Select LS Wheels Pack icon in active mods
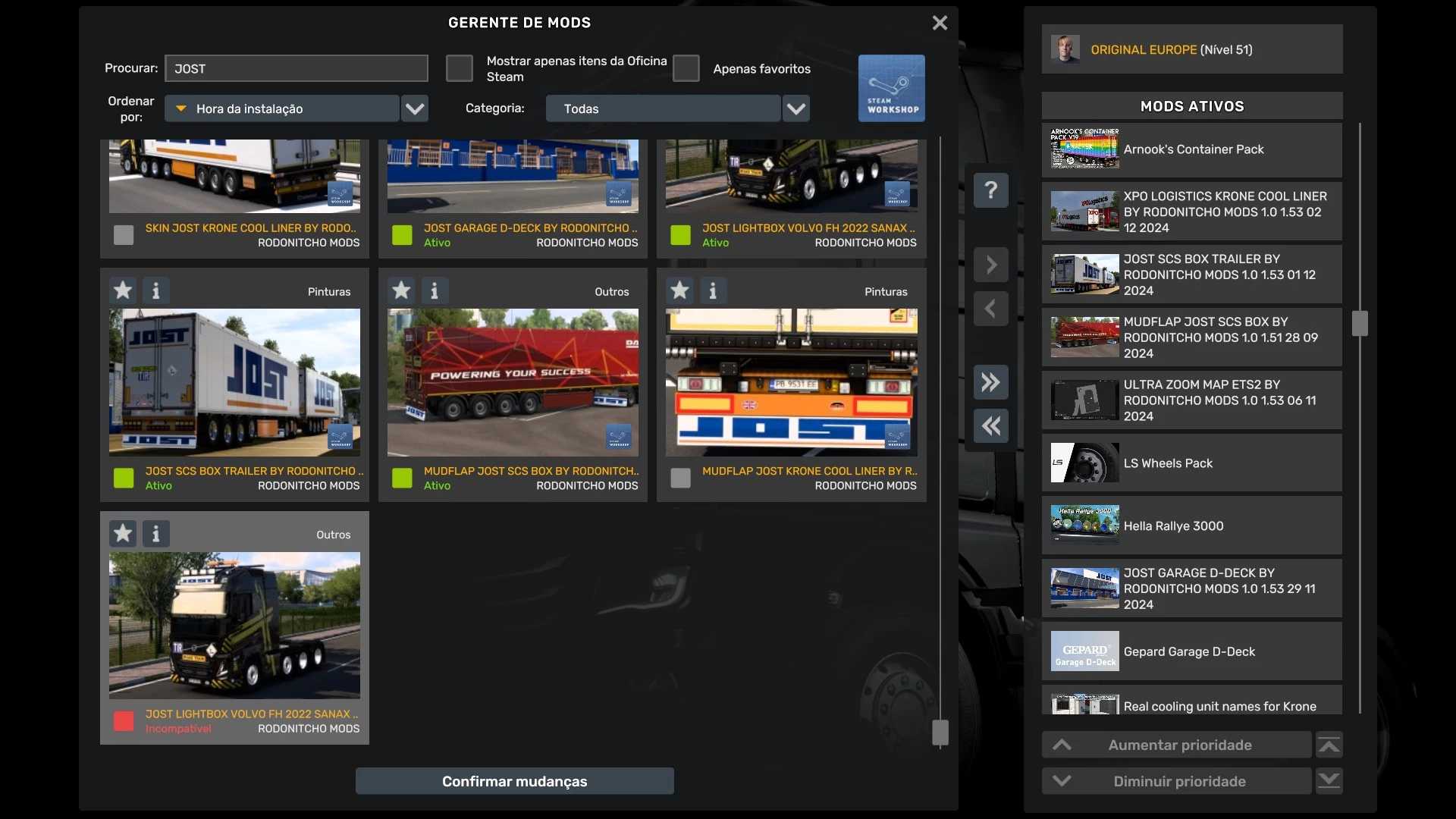Screen dimensions: 1456x819 pyautogui.click(x=1084, y=463)
